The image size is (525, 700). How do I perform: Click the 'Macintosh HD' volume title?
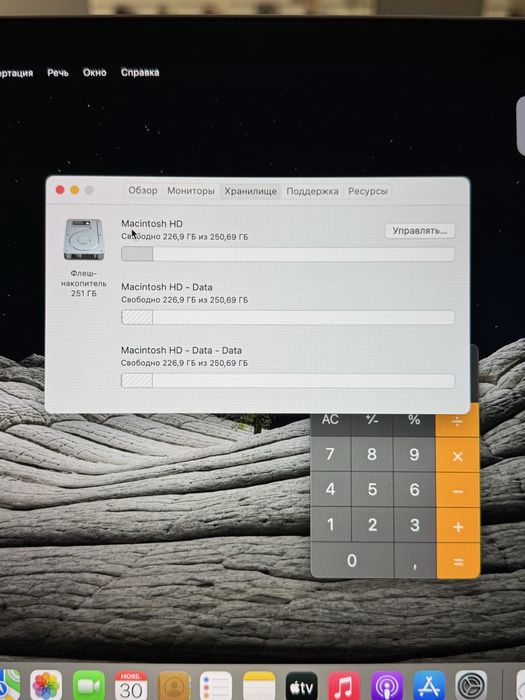click(x=152, y=223)
